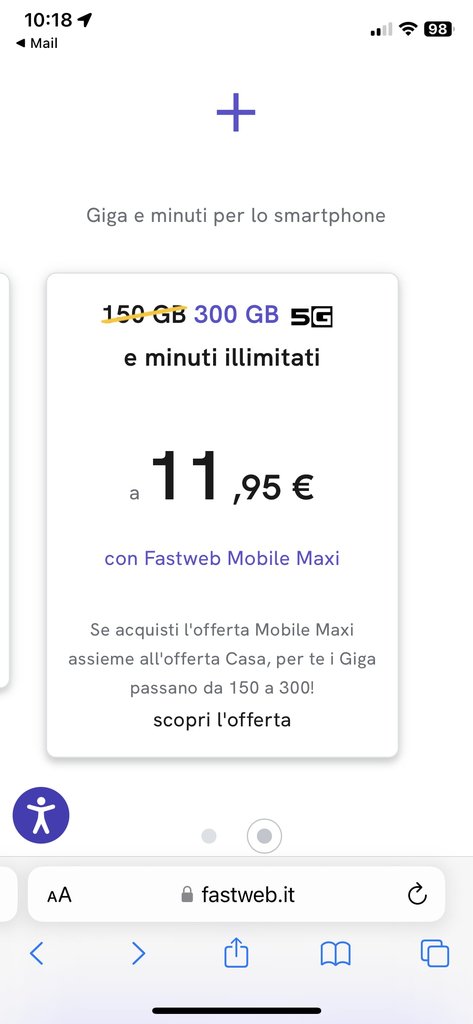The width and height of the screenshot is (473, 1024).
Task: Open Safari bookmarks
Action: coord(336,954)
